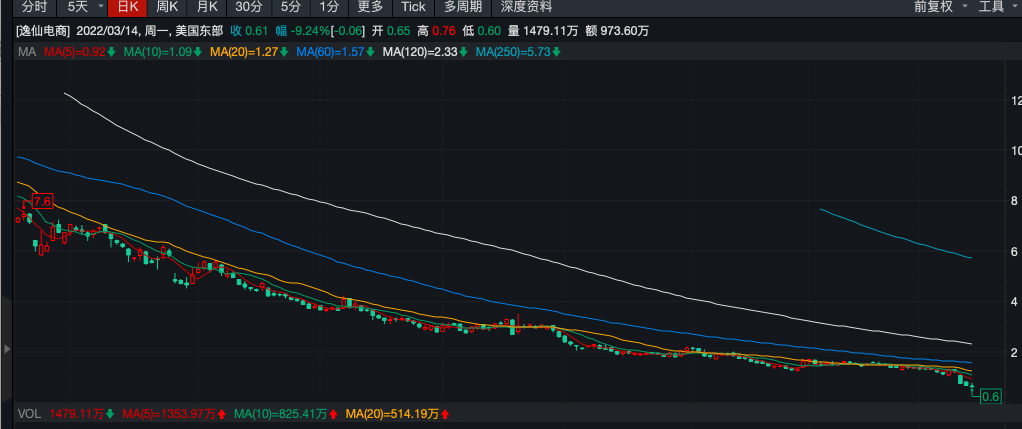The image size is (1022, 429).
Task: Click the MA(60)=1.57 indicator label
Action: click(332, 52)
